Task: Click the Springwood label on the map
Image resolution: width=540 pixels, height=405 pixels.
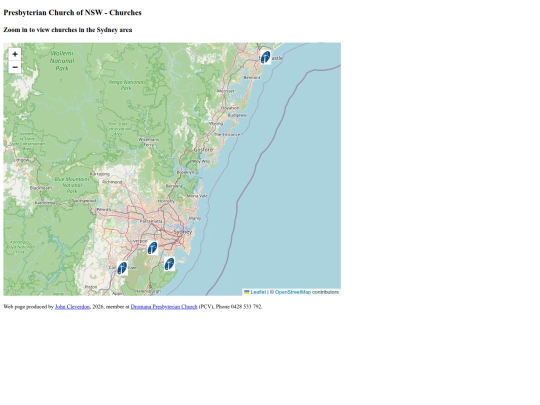Action: pyautogui.click(x=84, y=201)
